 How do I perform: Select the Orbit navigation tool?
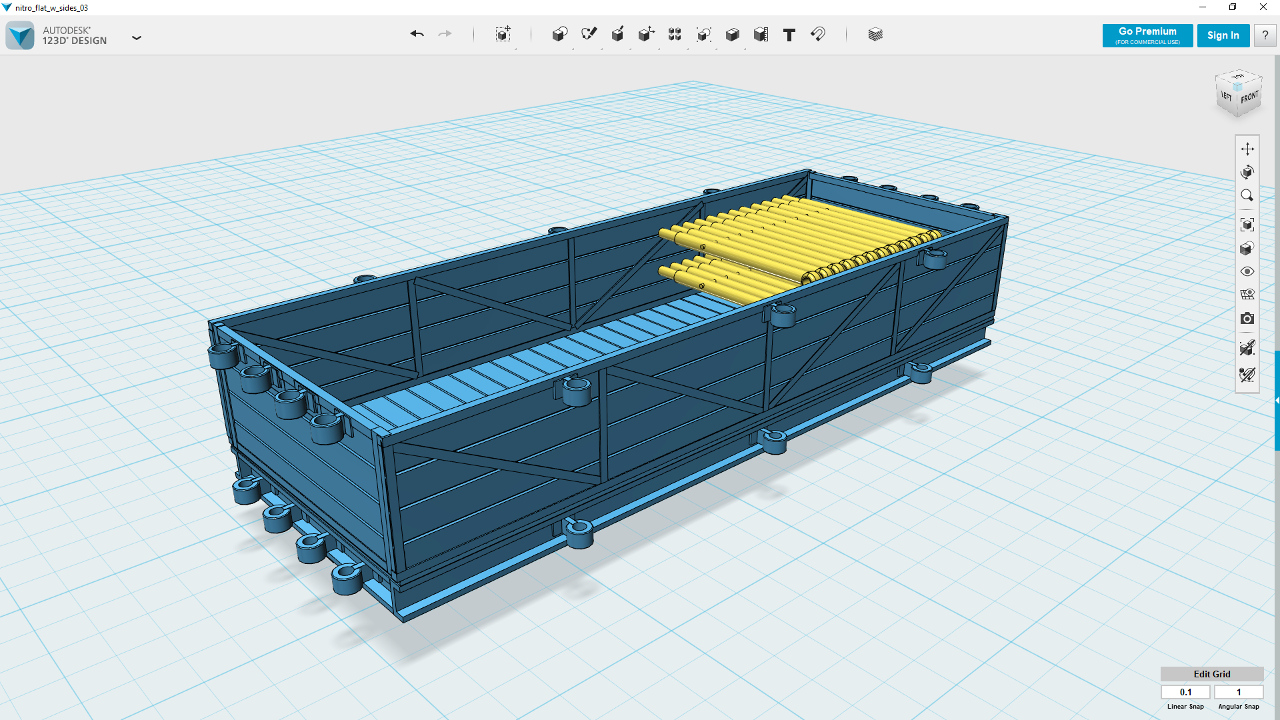click(x=1247, y=173)
